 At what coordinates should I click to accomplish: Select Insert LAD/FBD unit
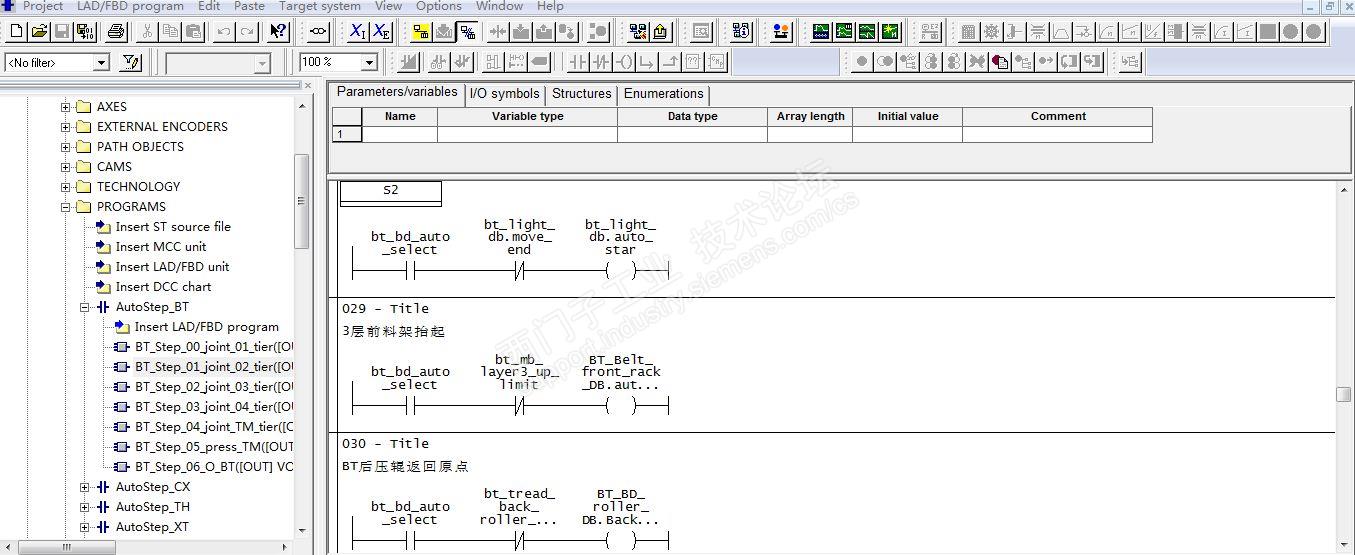(x=172, y=267)
